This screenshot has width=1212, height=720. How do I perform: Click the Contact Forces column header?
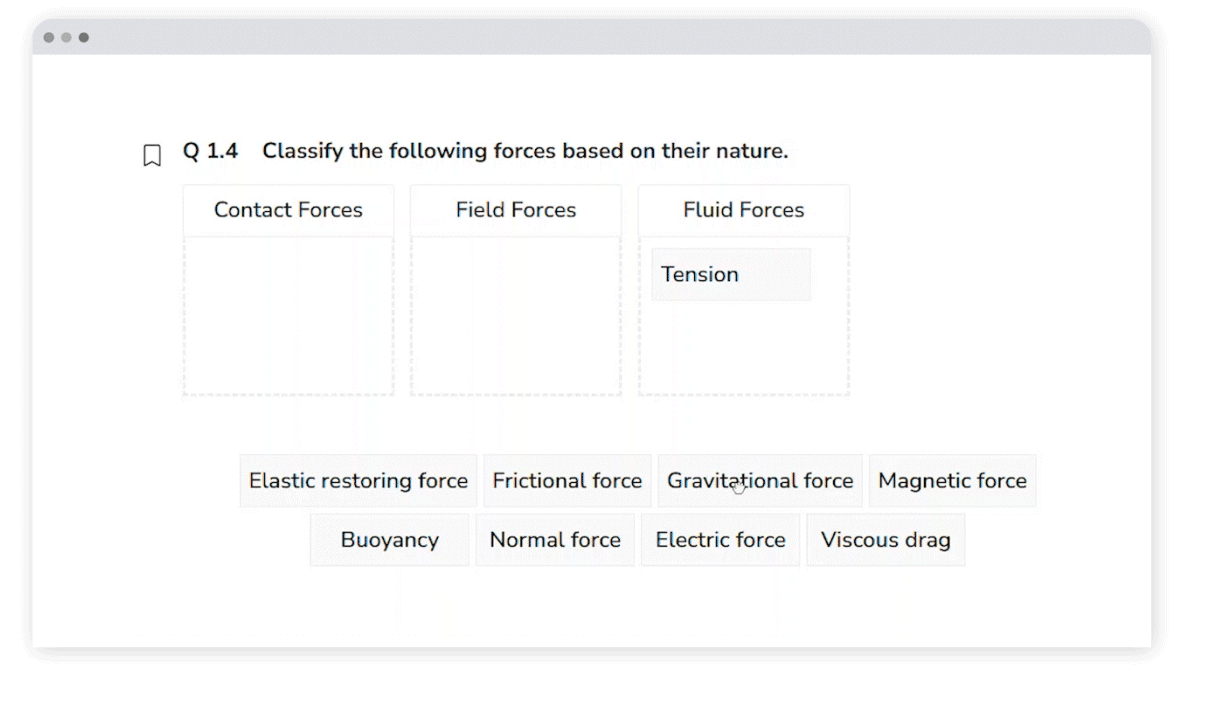coord(288,210)
